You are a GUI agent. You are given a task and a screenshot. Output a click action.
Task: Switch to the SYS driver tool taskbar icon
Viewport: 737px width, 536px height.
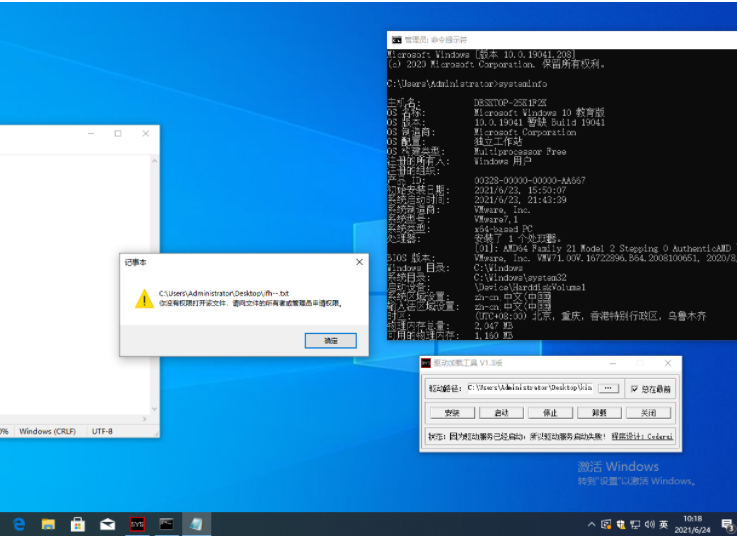[x=137, y=524]
